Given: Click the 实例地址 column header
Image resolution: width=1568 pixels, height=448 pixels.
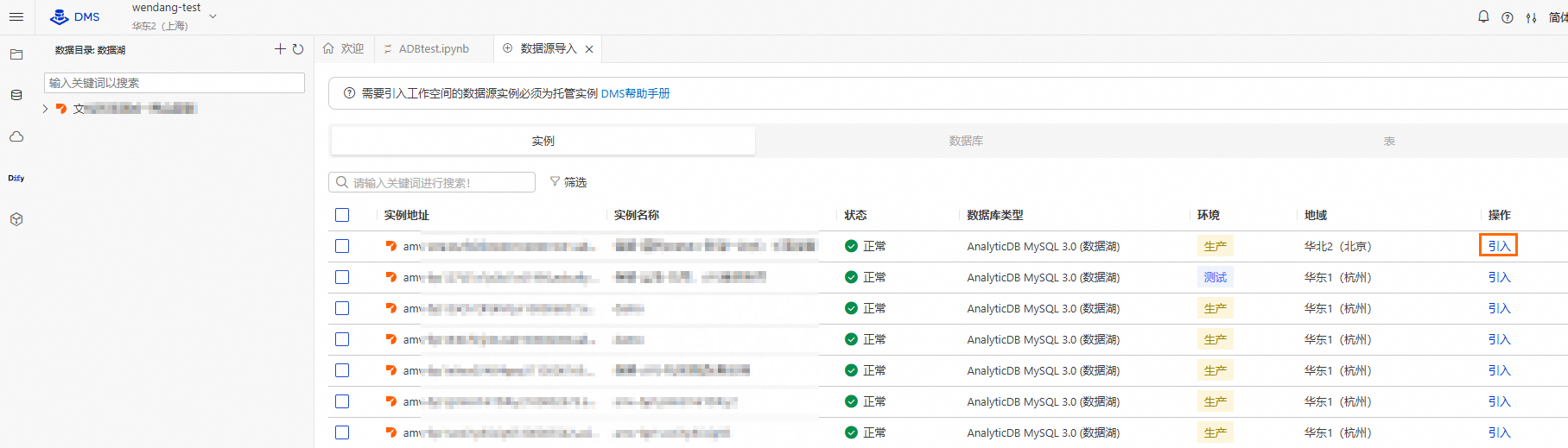Looking at the screenshot, I should [406, 215].
